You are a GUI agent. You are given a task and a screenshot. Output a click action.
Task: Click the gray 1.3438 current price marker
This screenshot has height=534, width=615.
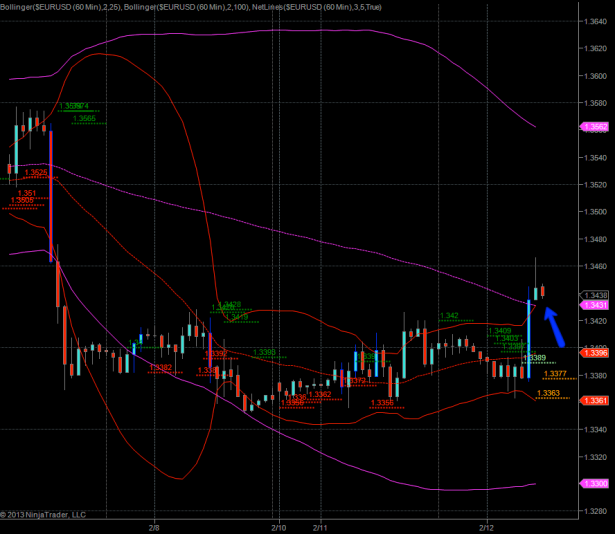595,295
